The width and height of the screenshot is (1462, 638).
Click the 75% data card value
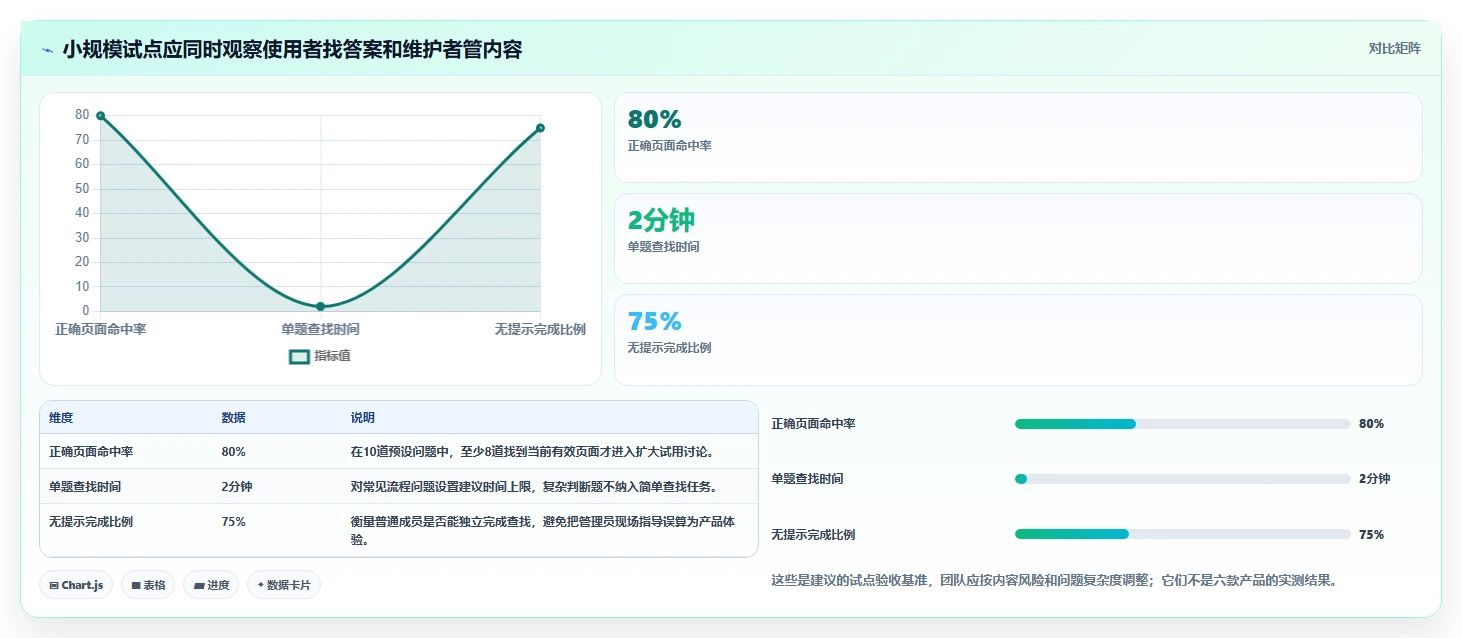654,321
